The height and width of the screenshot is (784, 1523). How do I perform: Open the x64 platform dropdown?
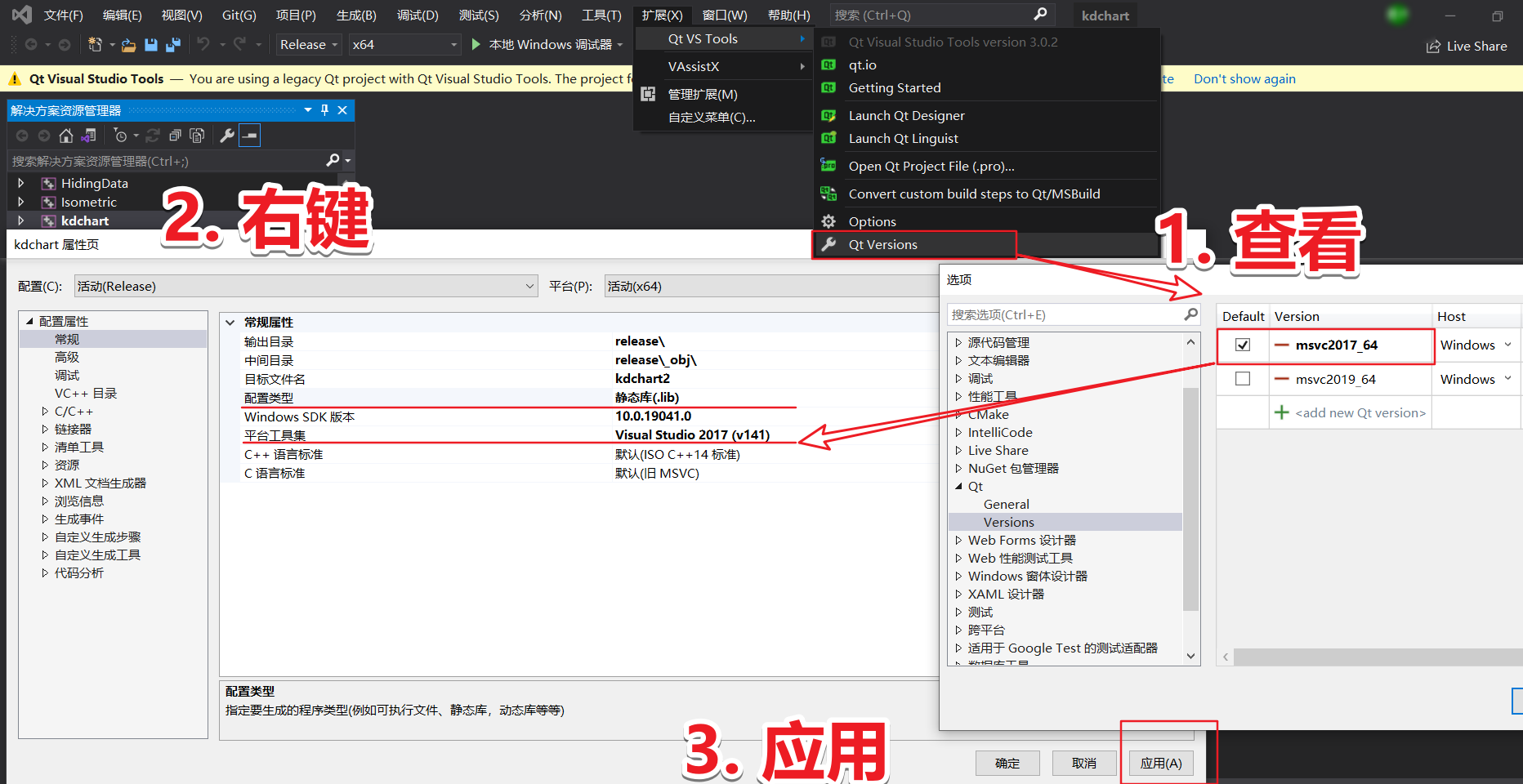click(405, 45)
